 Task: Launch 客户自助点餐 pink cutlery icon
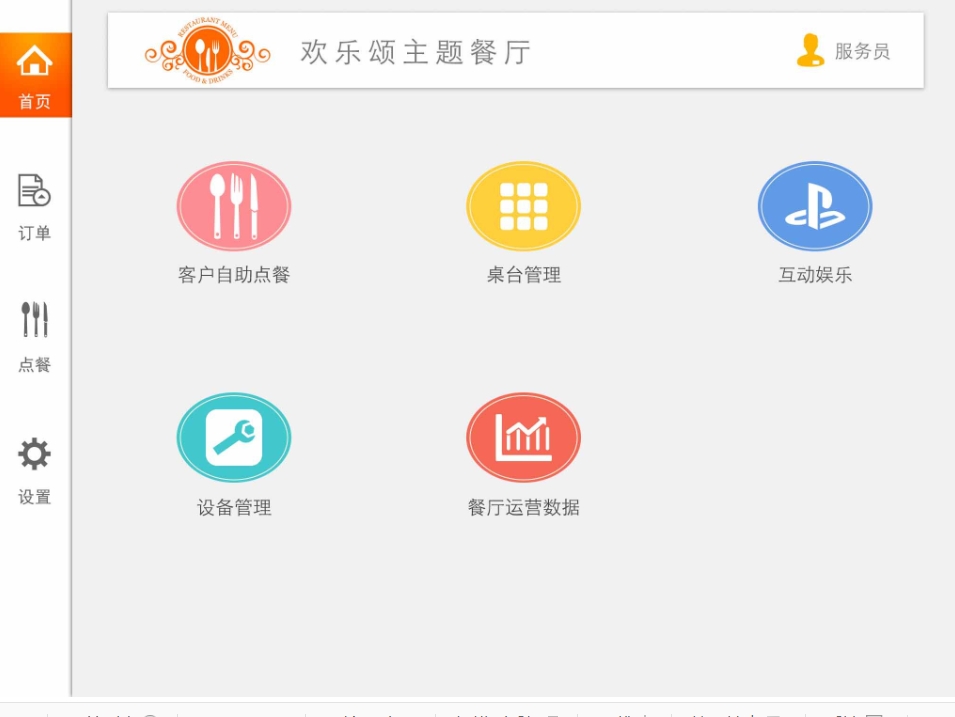tap(234, 206)
